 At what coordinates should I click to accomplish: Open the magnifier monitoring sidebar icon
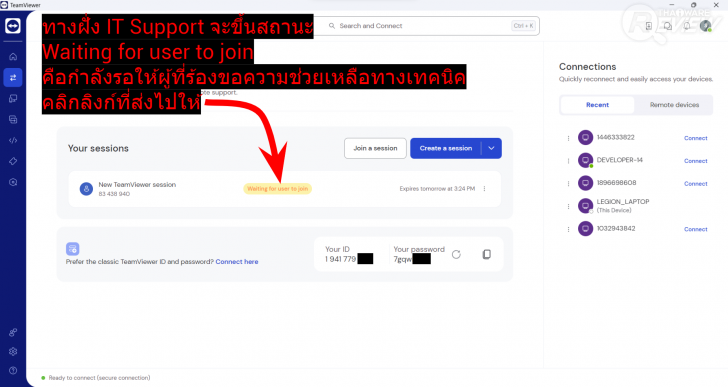[x=13, y=182]
